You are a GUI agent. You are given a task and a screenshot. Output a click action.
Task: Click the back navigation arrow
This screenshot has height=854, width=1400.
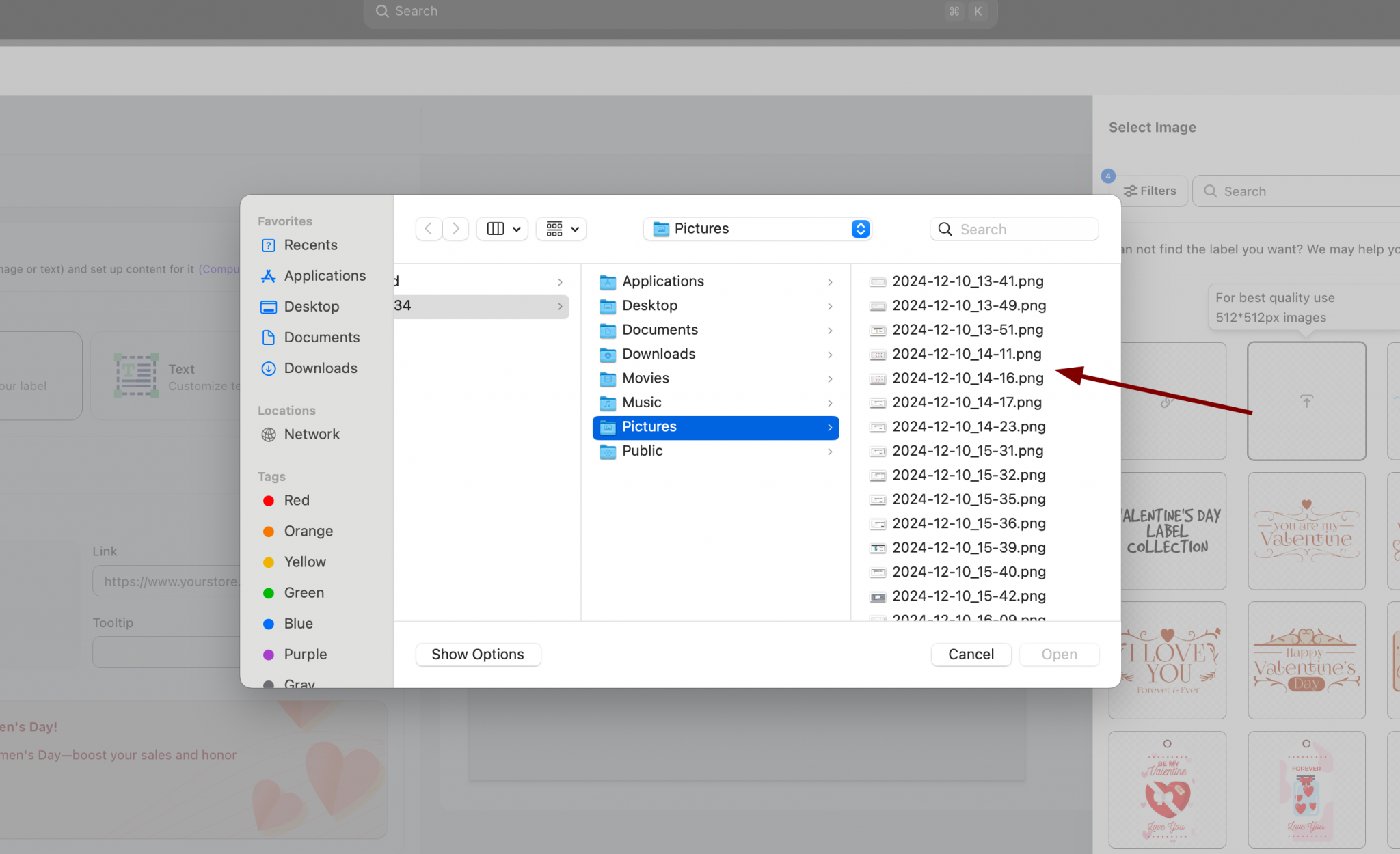tap(429, 229)
